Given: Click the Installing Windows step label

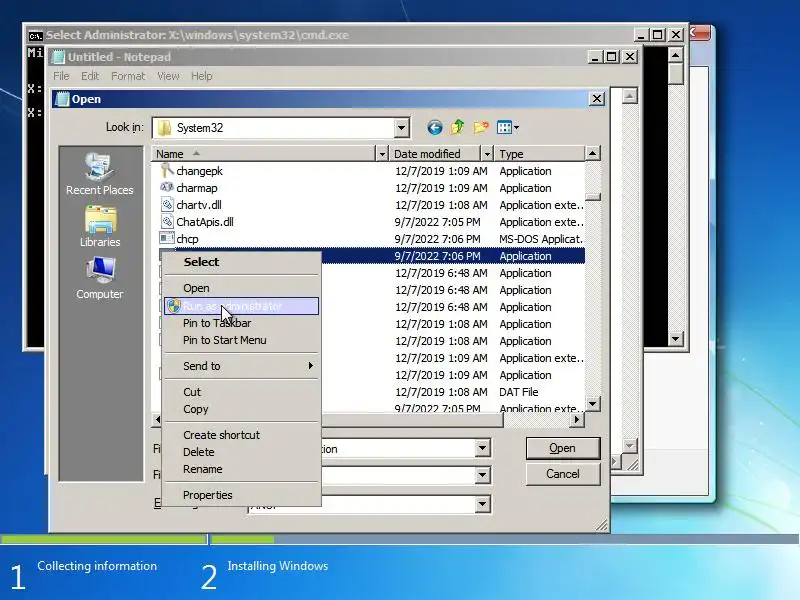Looking at the screenshot, I should point(278,566).
